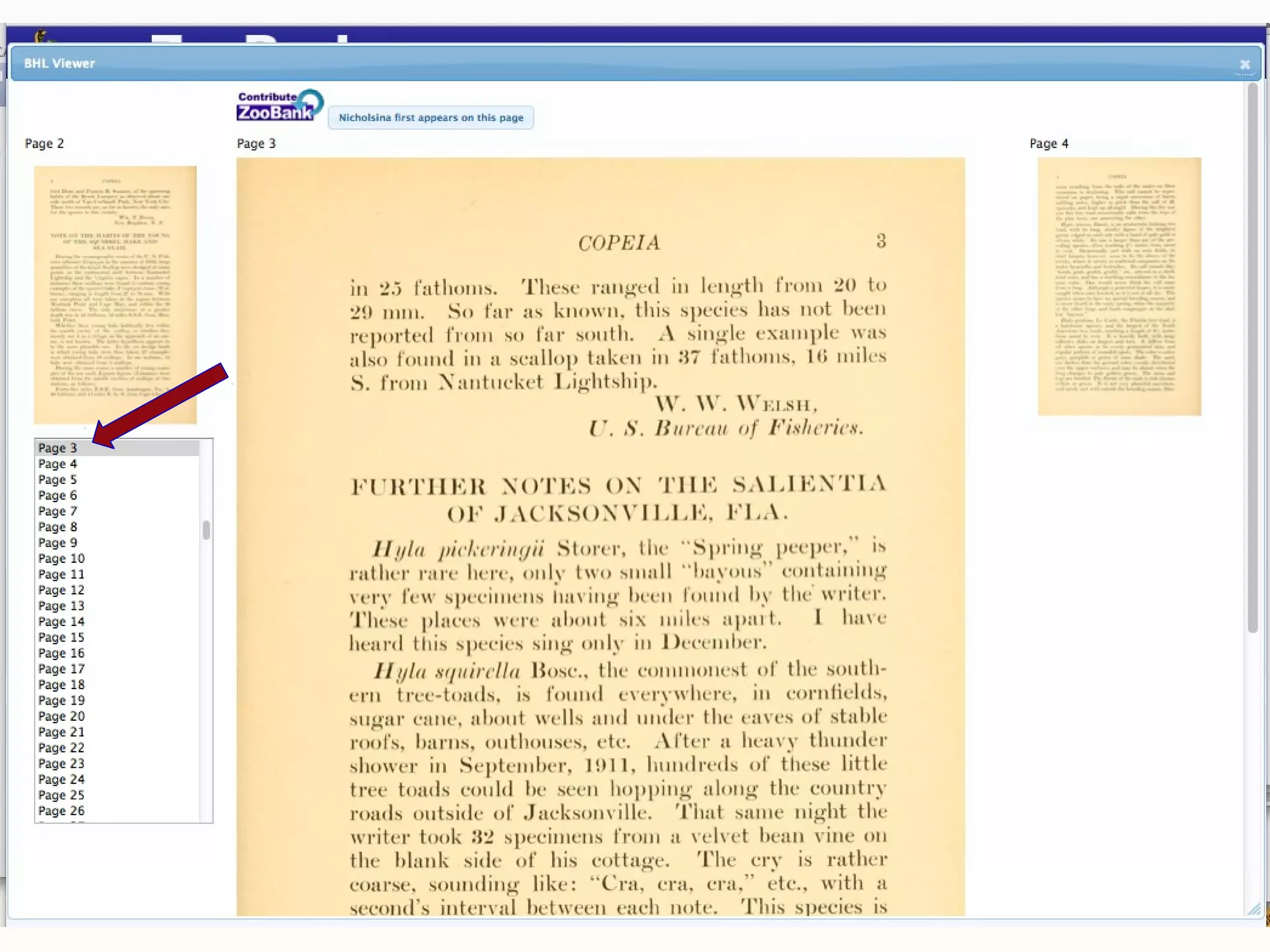Click the page list scrollbar thumb
Image resolution: width=1270 pixels, height=952 pixels.
(x=206, y=531)
